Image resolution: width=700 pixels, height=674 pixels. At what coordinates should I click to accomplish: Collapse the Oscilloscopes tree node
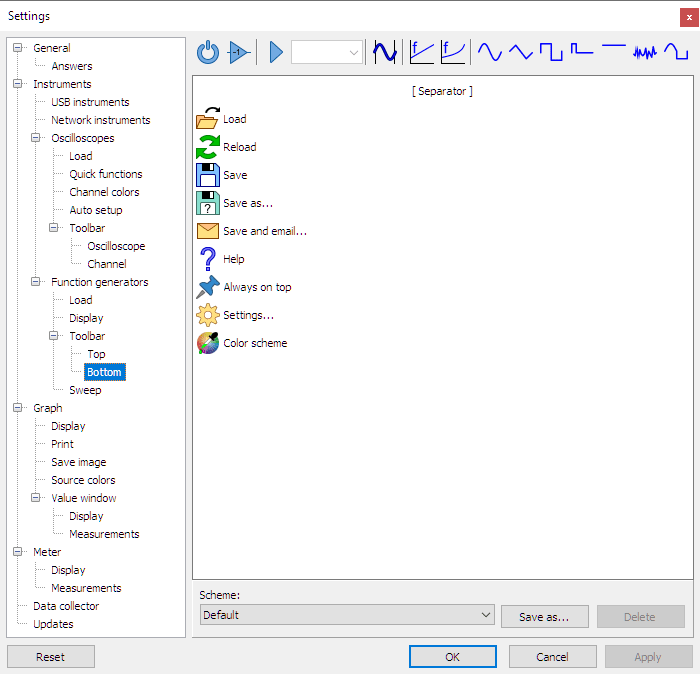pos(36,138)
